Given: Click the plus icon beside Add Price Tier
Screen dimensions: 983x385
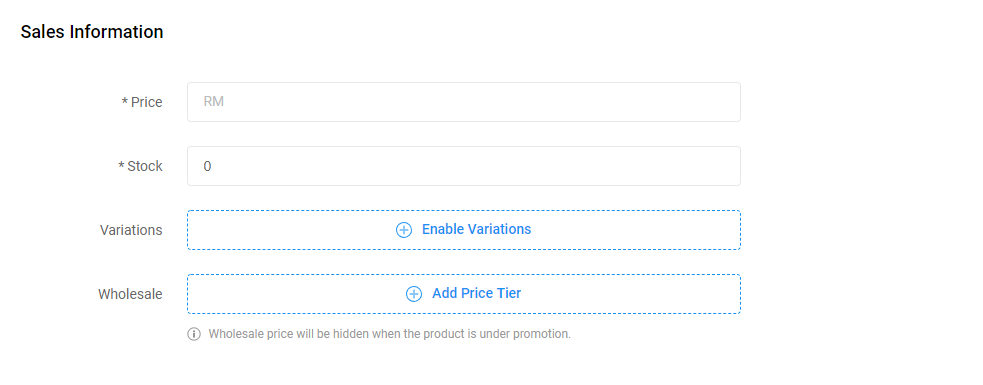Looking at the screenshot, I should [x=414, y=294].
